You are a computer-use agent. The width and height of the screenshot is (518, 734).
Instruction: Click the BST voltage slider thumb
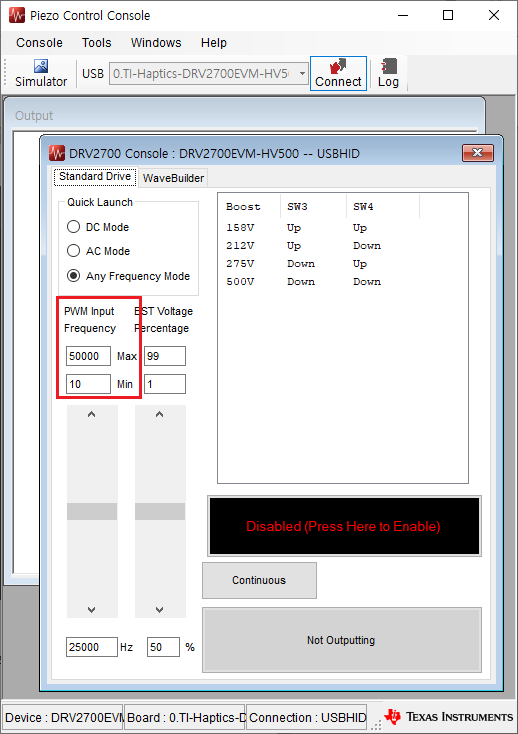point(160,512)
